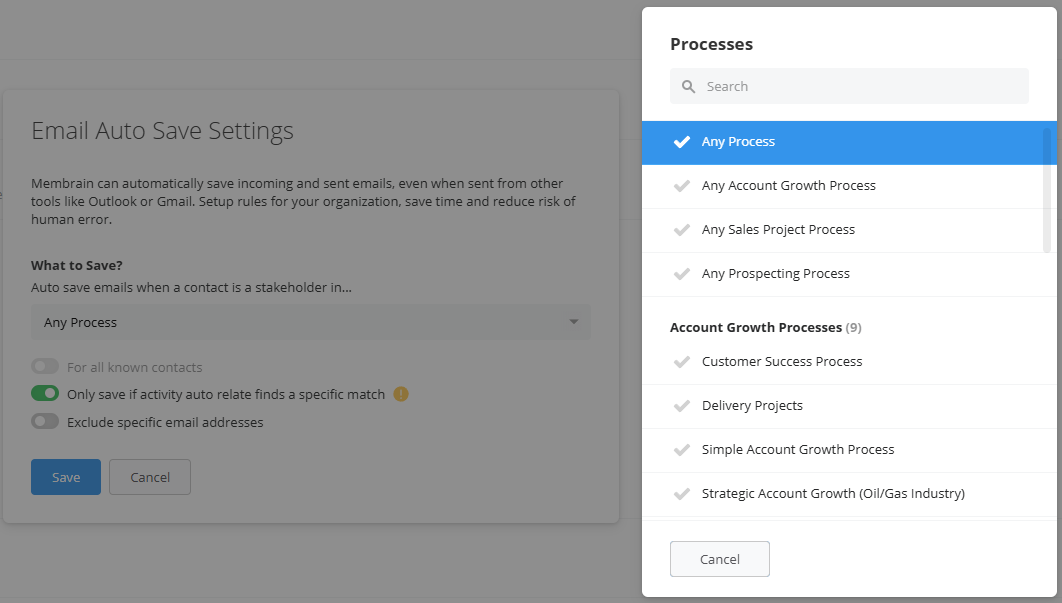Image resolution: width=1062 pixels, height=603 pixels.
Task: Open the Any Process dropdown selector
Action: (x=310, y=322)
